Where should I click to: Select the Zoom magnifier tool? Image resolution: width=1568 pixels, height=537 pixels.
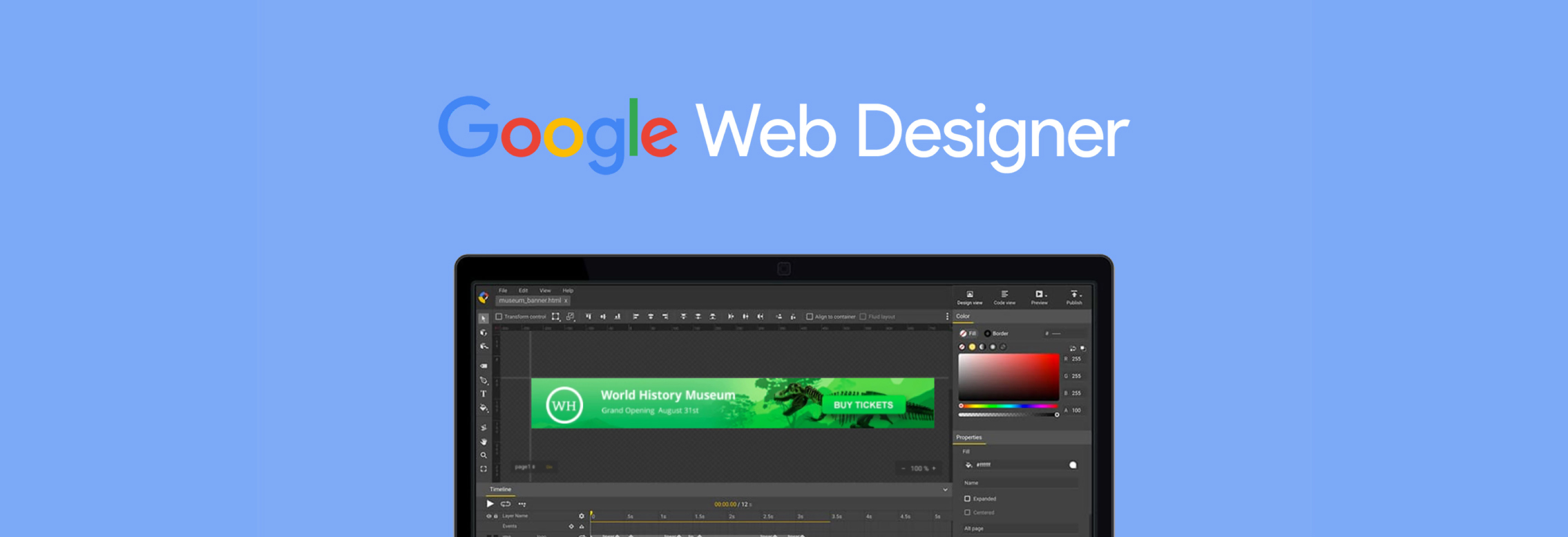[x=484, y=455]
